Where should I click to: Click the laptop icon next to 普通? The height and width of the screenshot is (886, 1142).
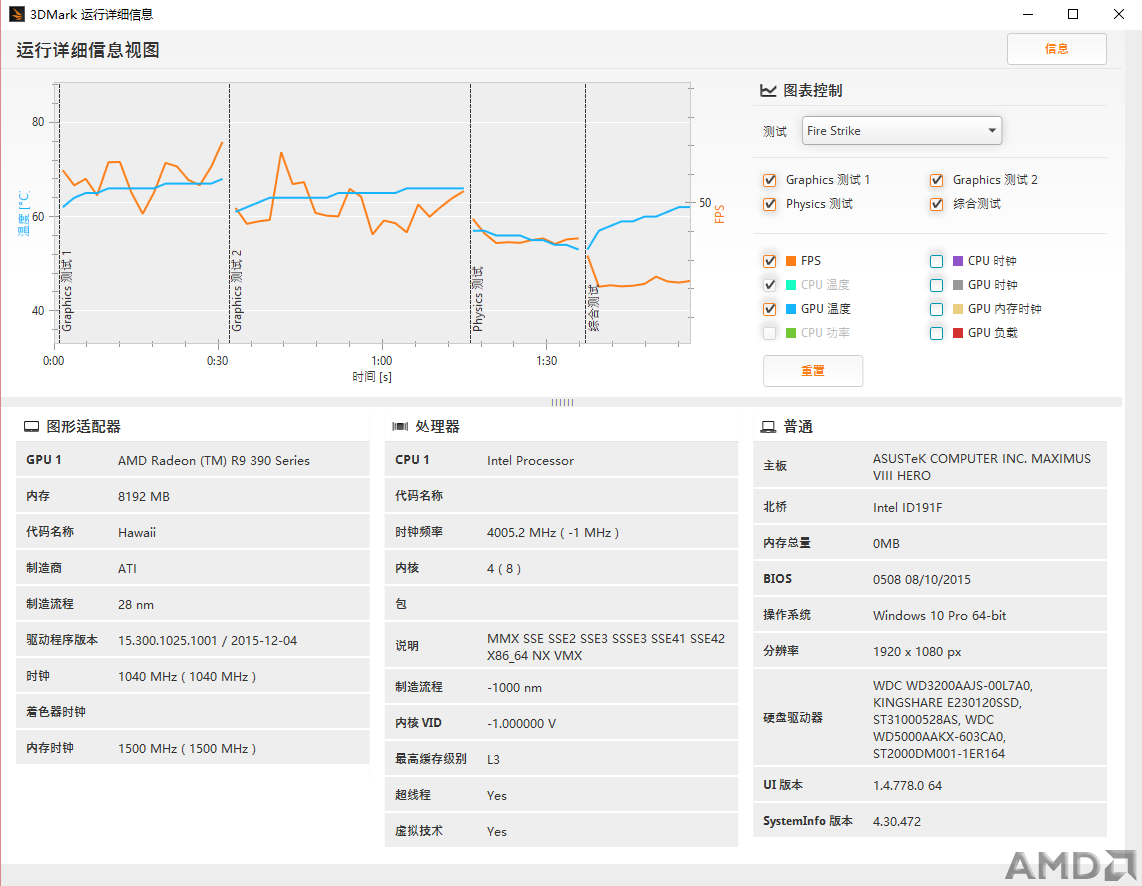[x=768, y=427]
